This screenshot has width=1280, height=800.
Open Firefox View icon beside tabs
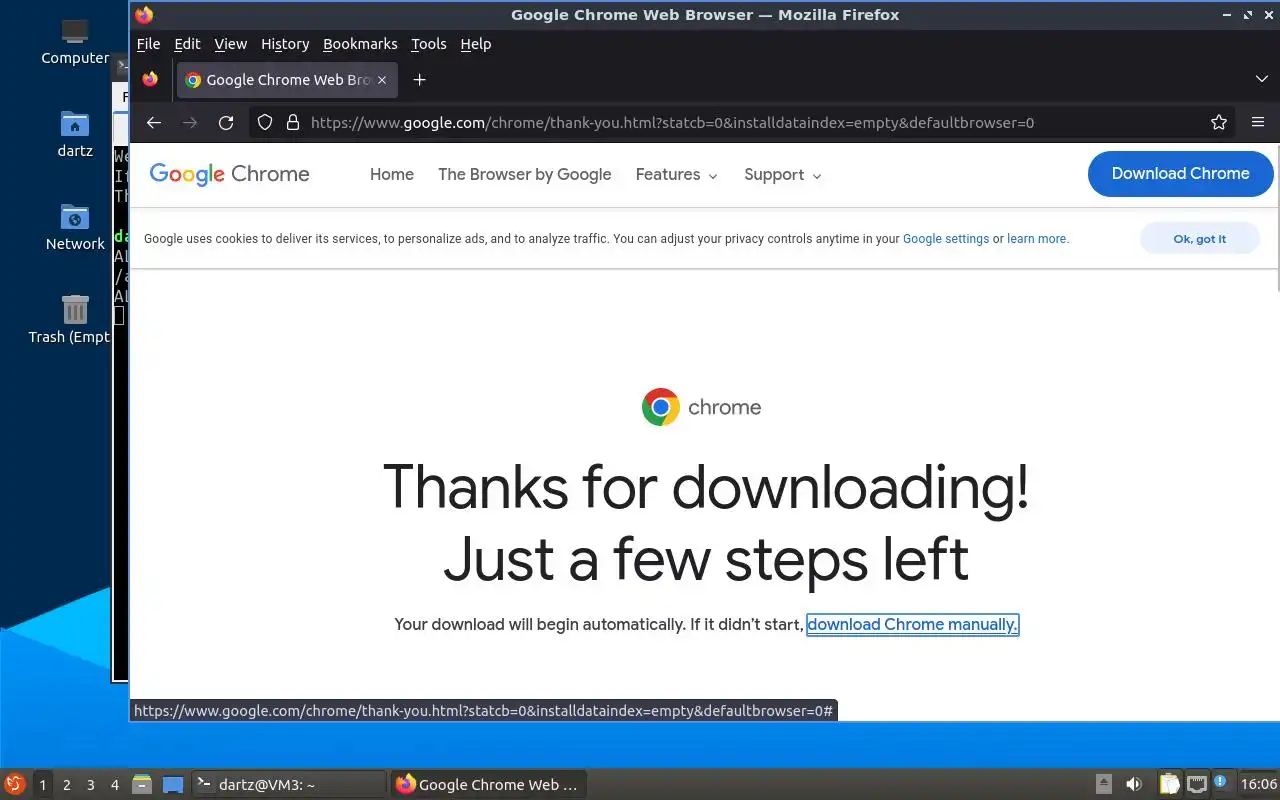pyautogui.click(x=150, y=80)
